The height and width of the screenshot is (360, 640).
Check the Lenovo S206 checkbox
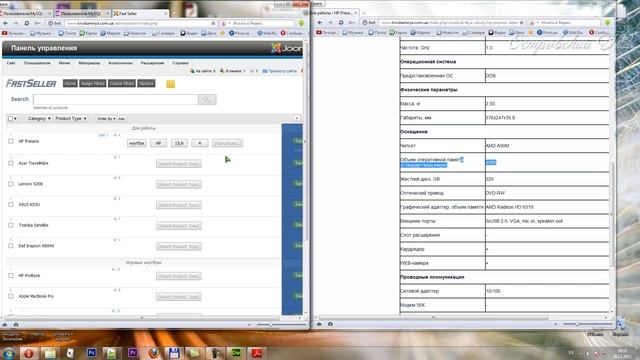pyautogui.click(x=11, y=184)
